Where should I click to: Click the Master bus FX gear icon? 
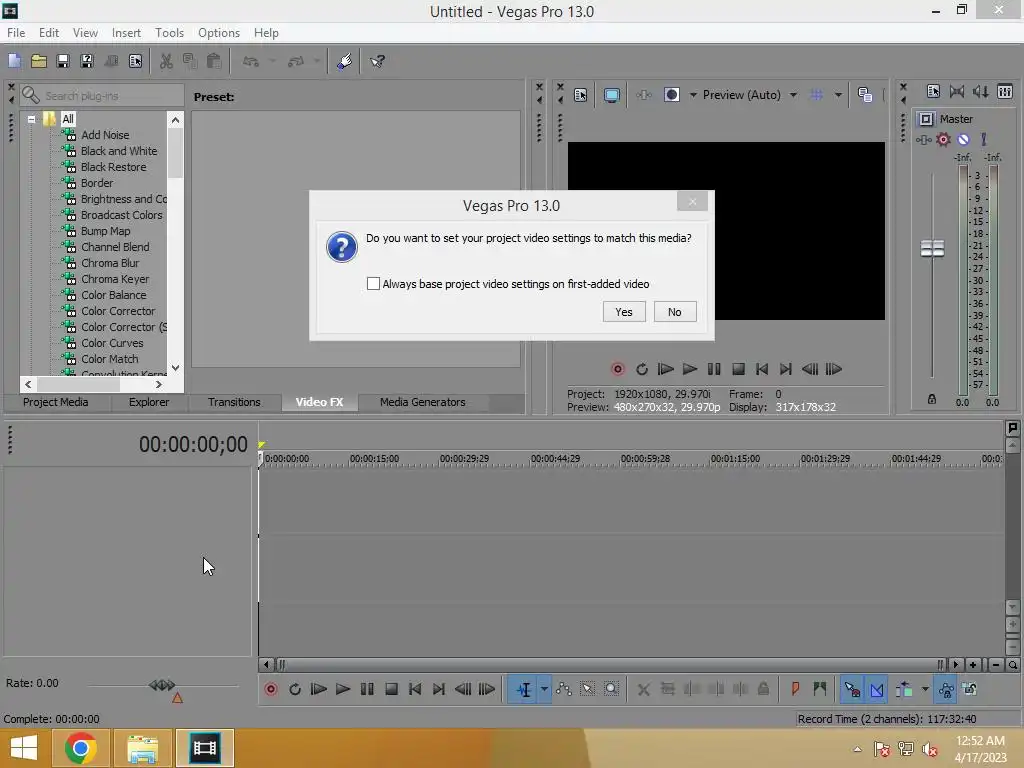click(x=943, y=139)
